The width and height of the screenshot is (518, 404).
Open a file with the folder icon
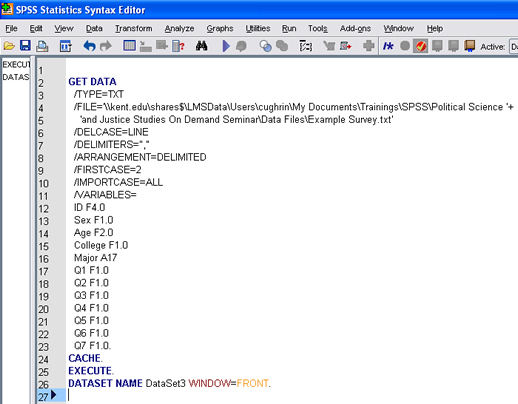pos(9,46)
